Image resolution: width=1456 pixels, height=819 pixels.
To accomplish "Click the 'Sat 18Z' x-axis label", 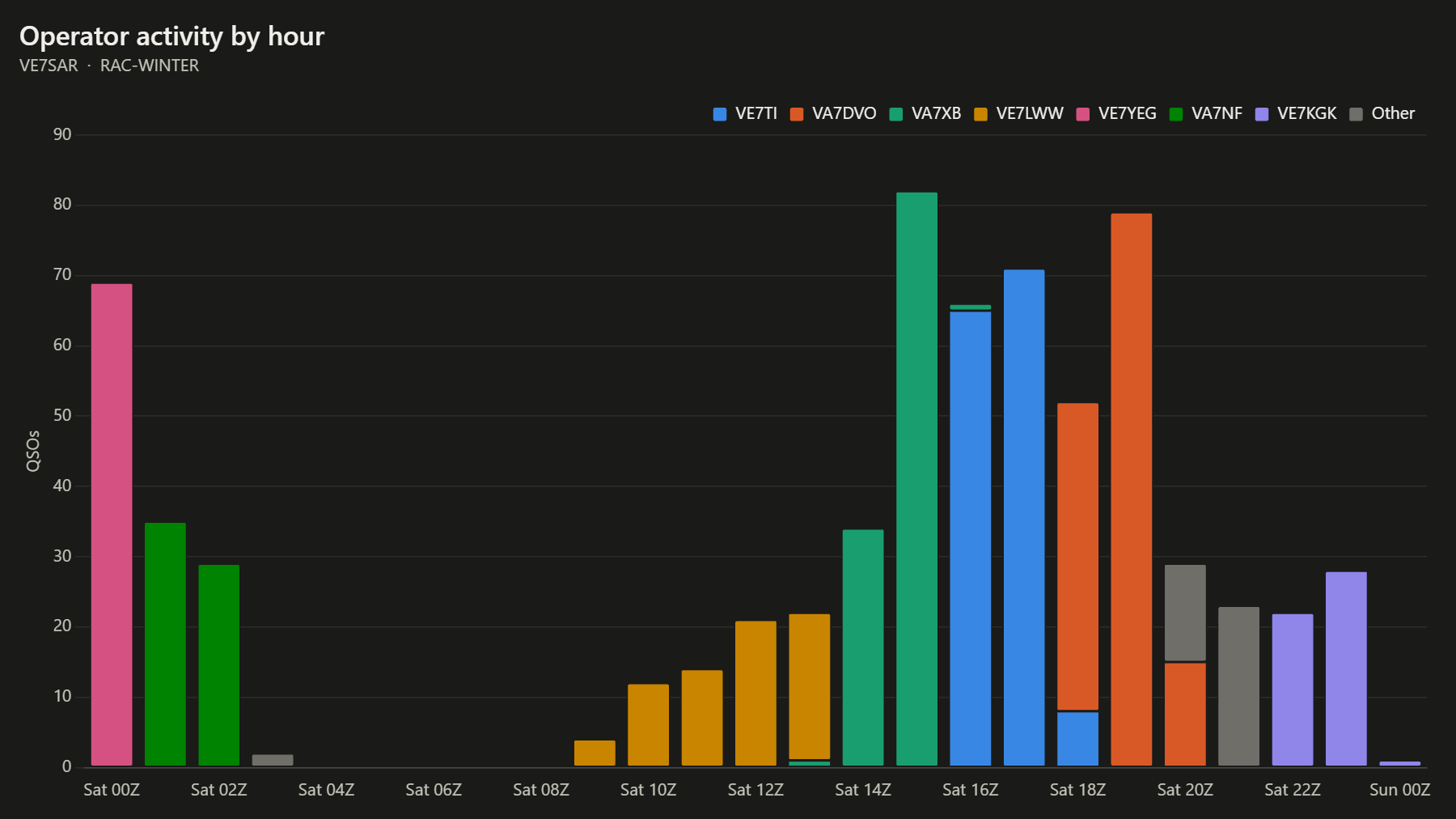I will point(1077,790).
